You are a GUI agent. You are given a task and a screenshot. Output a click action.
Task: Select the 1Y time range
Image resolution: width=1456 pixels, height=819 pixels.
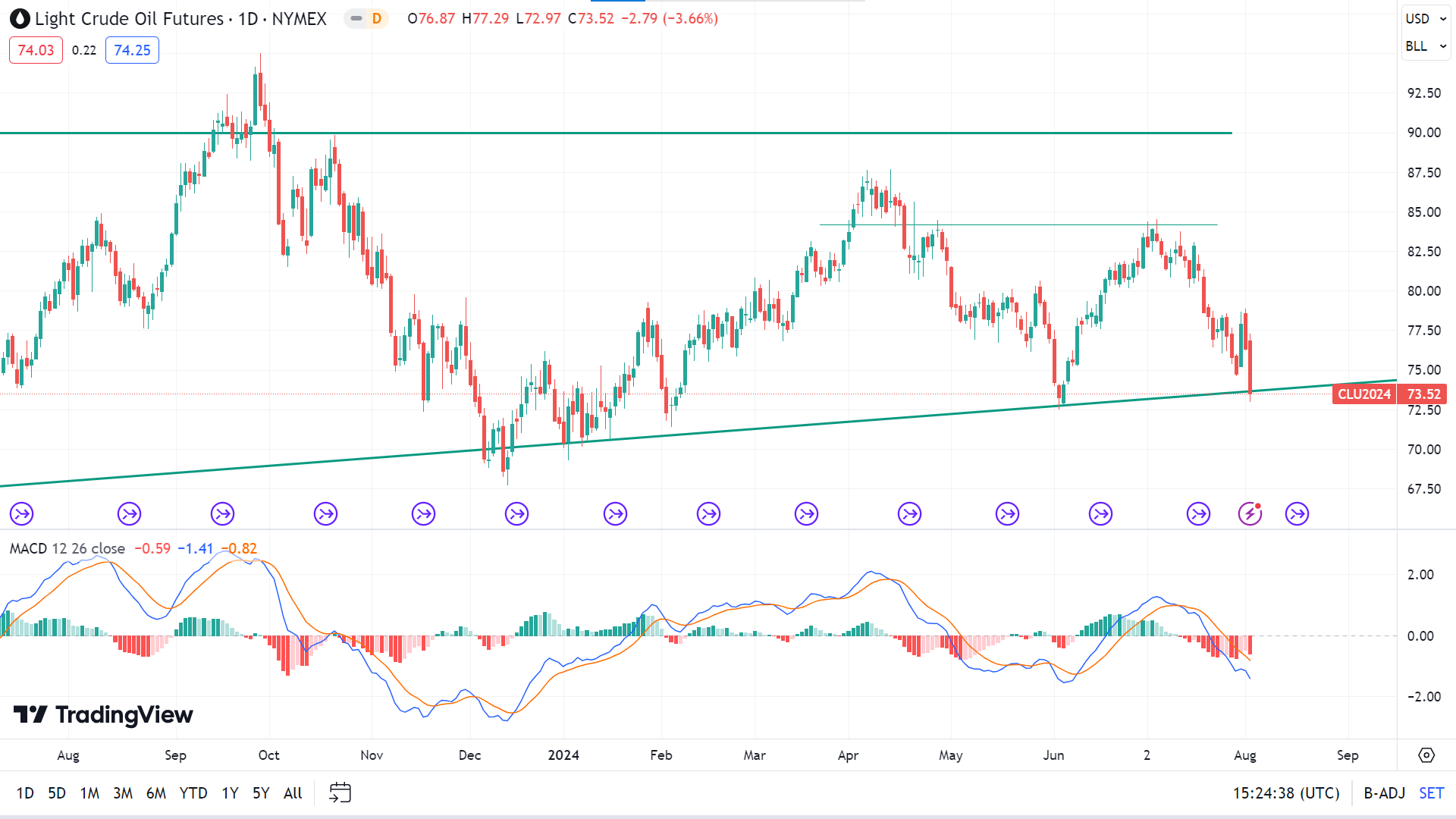click(230, 792)
